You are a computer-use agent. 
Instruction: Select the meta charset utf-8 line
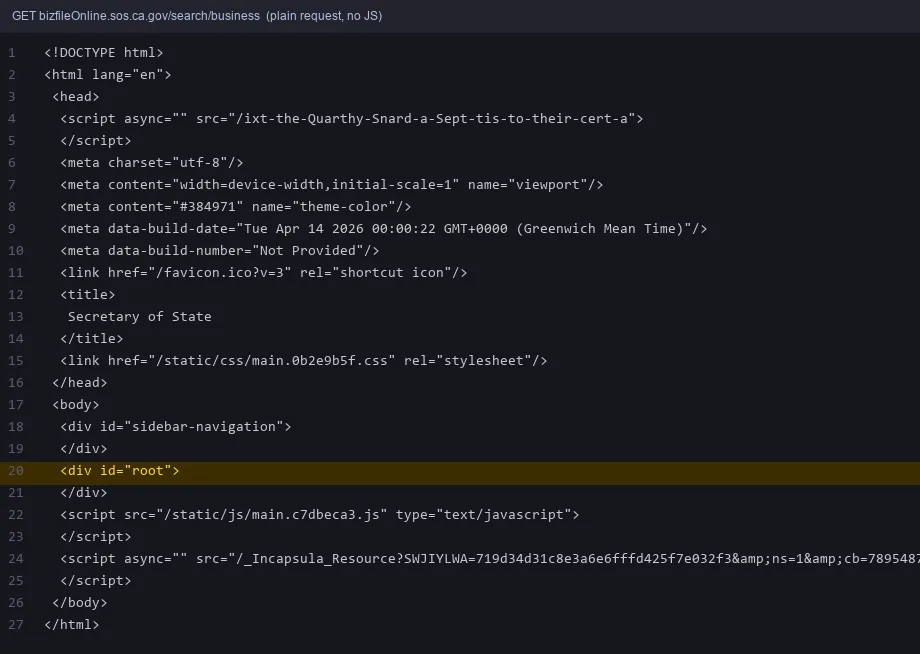click(x=151, y=162)
